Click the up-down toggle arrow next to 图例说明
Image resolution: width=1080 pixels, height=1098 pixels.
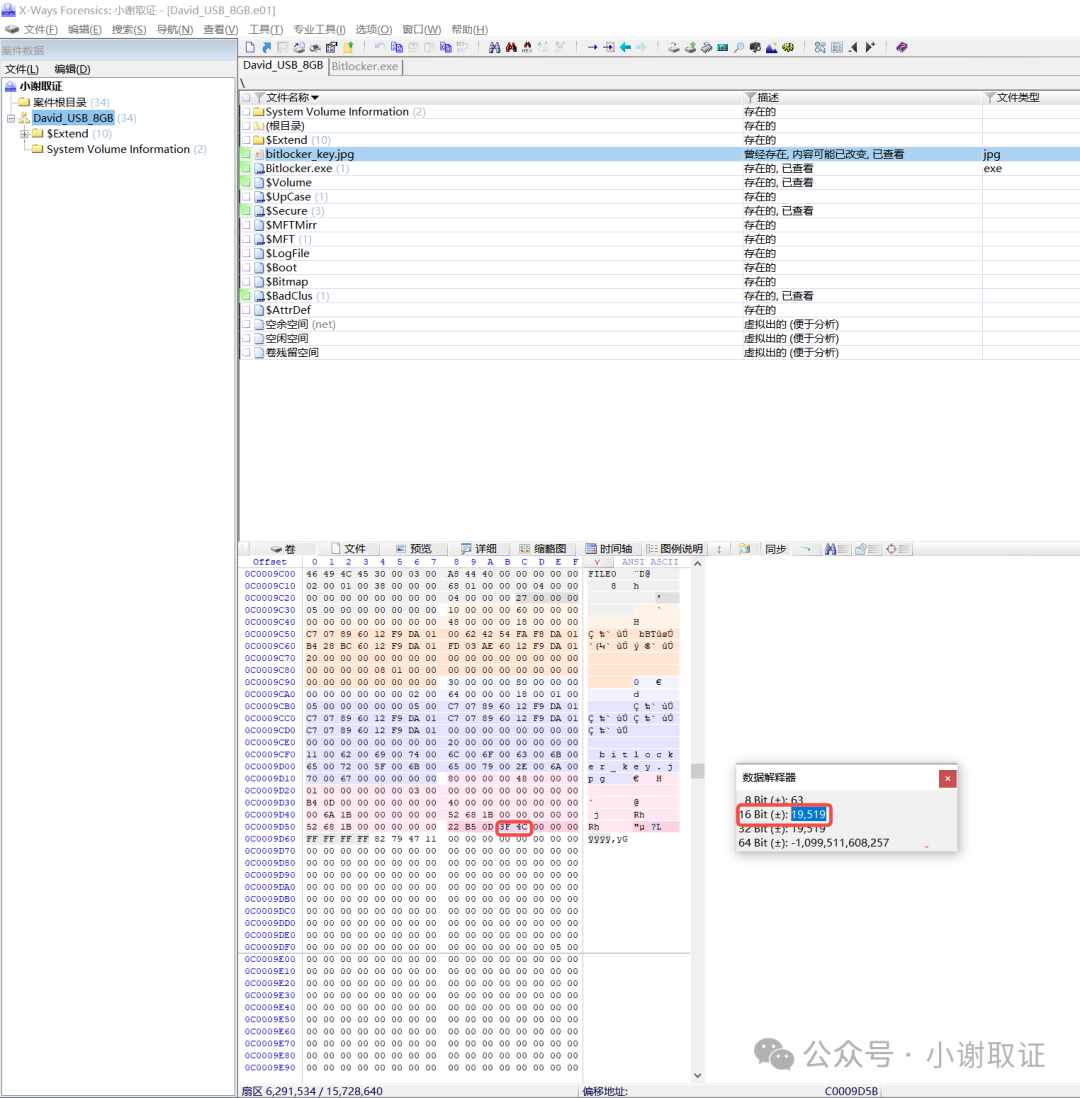point(719,549)
